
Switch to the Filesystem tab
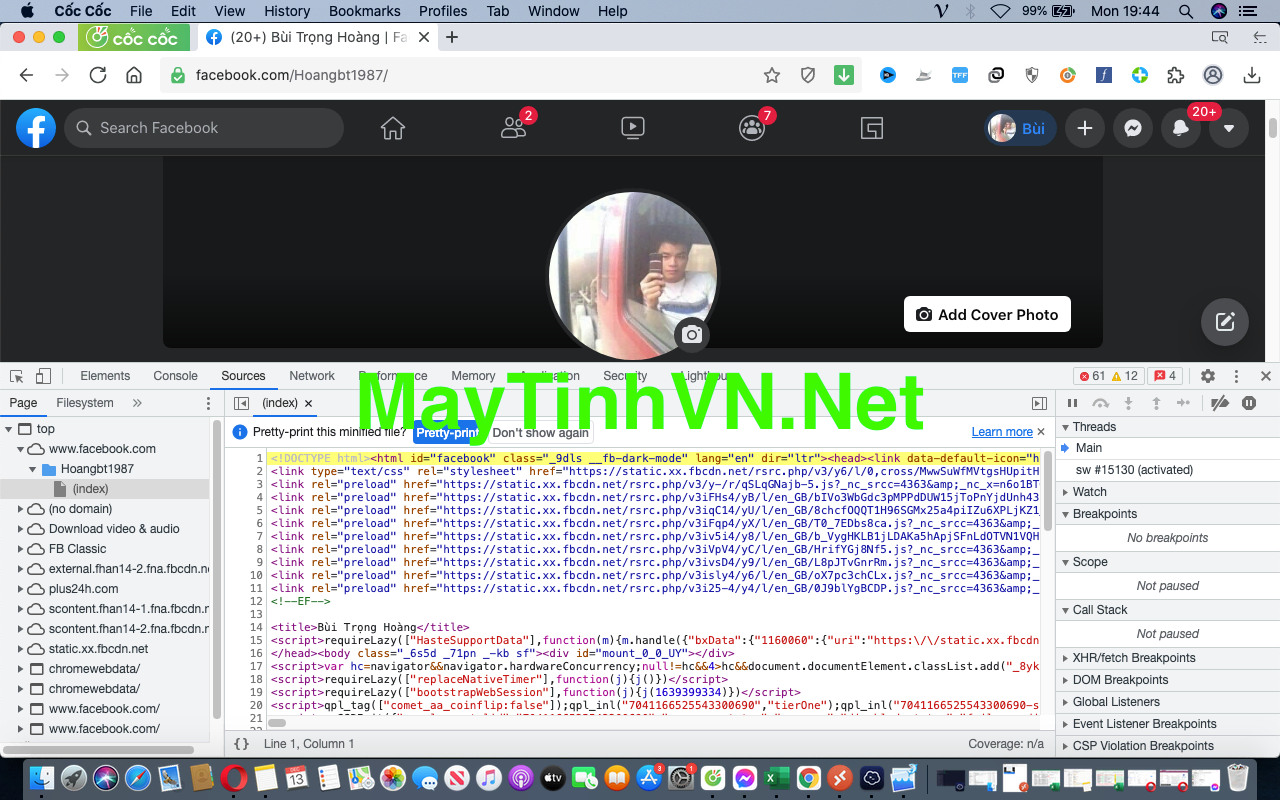point(85,403)
